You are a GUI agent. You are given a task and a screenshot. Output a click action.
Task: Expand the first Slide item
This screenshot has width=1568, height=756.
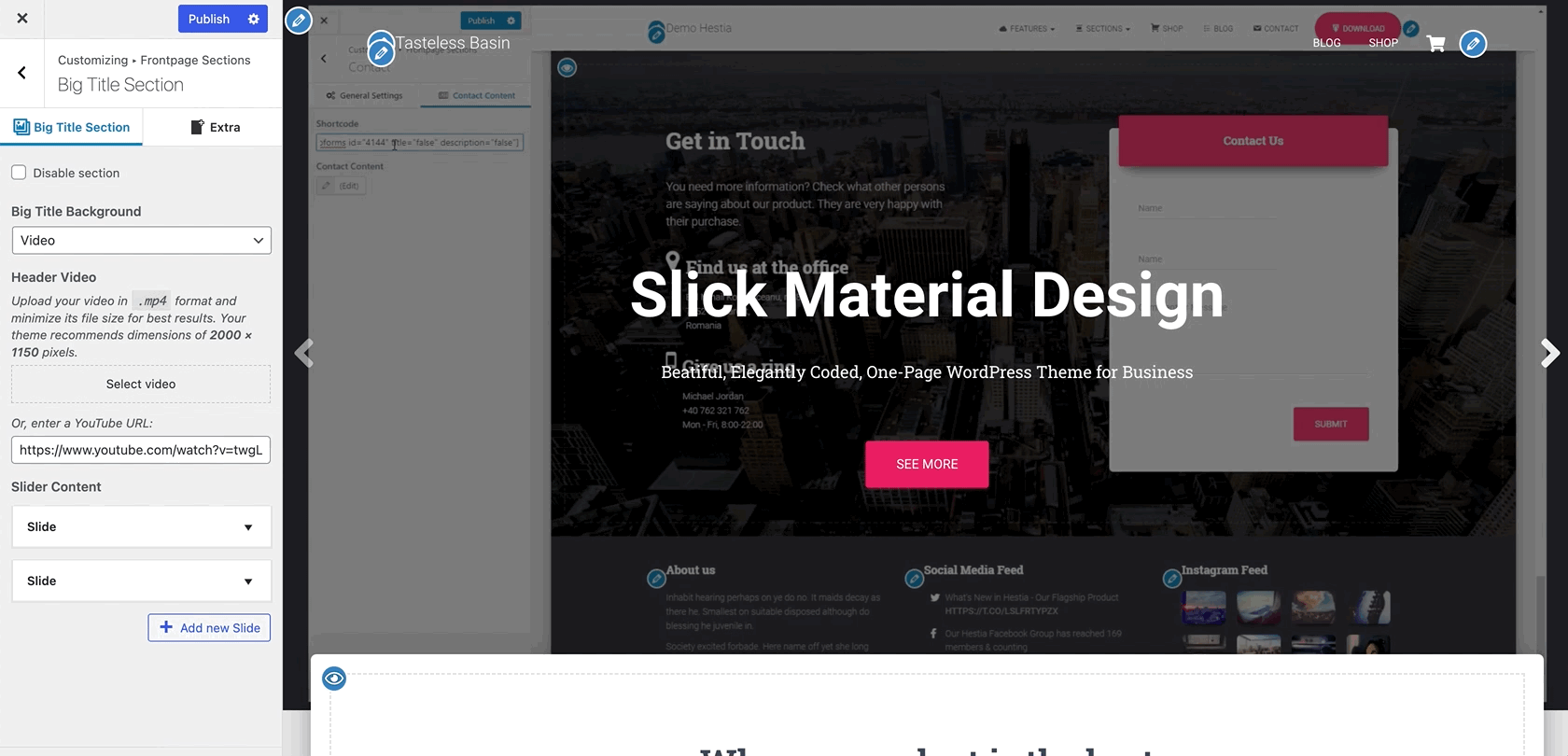pos(142,526)
